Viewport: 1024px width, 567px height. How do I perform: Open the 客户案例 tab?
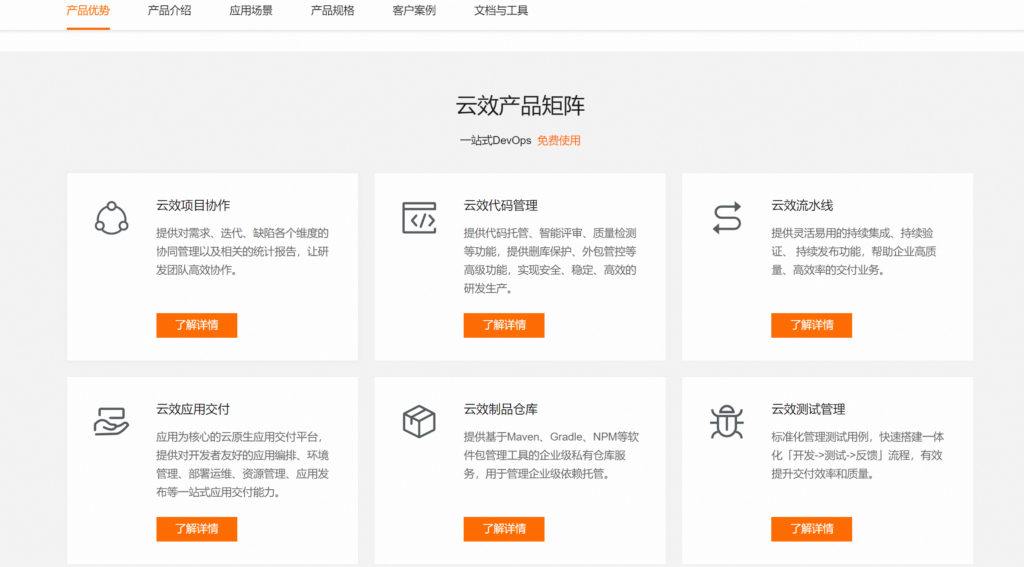pos(414,10)
